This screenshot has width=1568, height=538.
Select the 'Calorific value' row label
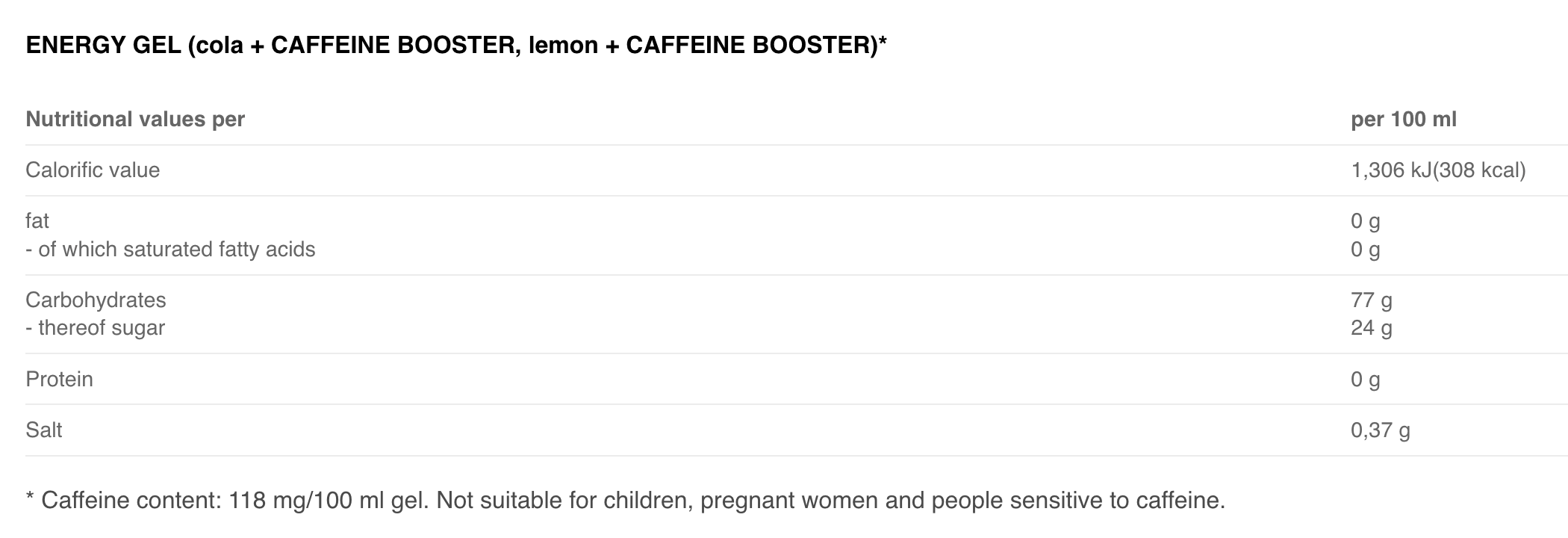pos(93,170)
